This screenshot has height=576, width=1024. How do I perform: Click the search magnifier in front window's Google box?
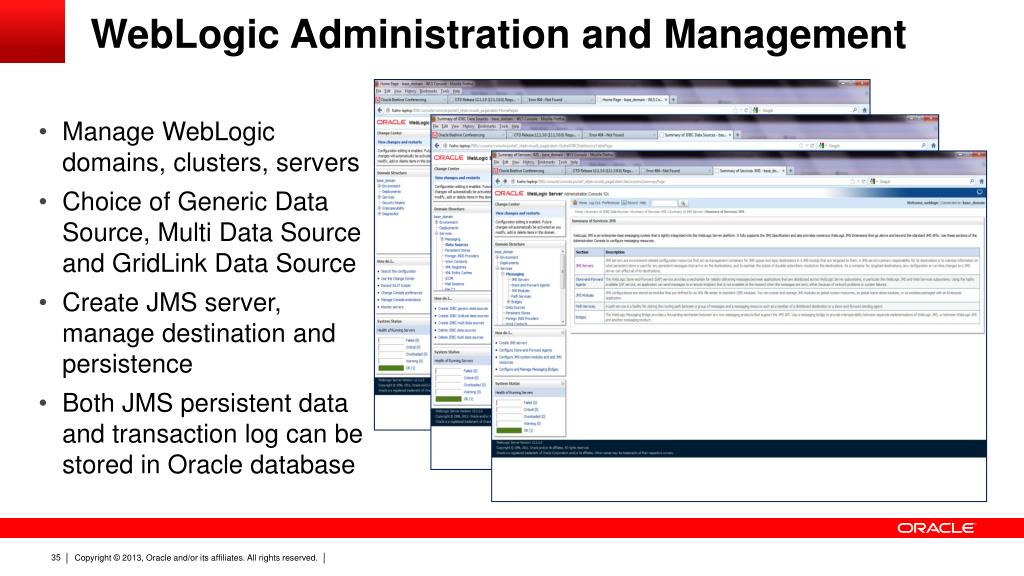pyautogui.click(x=972, y=181)
